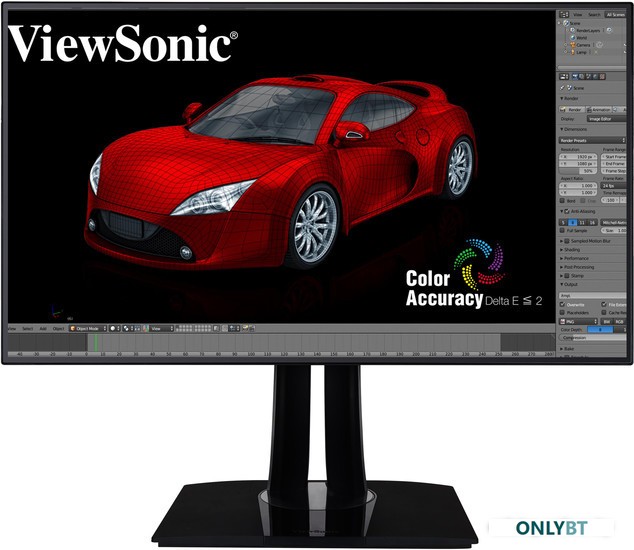Open the outliner editor type icon
This screenshot has height=550, width=634.
pyautogui.click(x=564, y=15)
